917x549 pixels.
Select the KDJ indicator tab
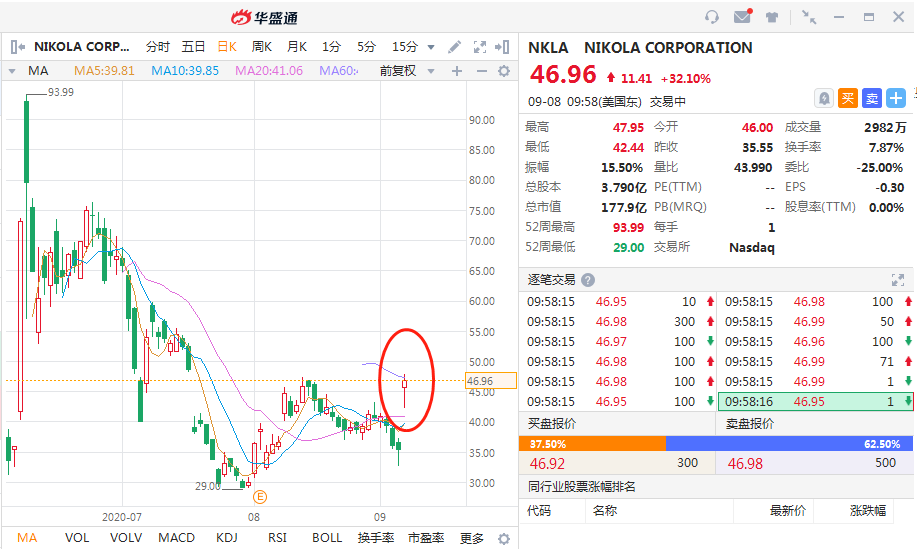click(226, 538)
